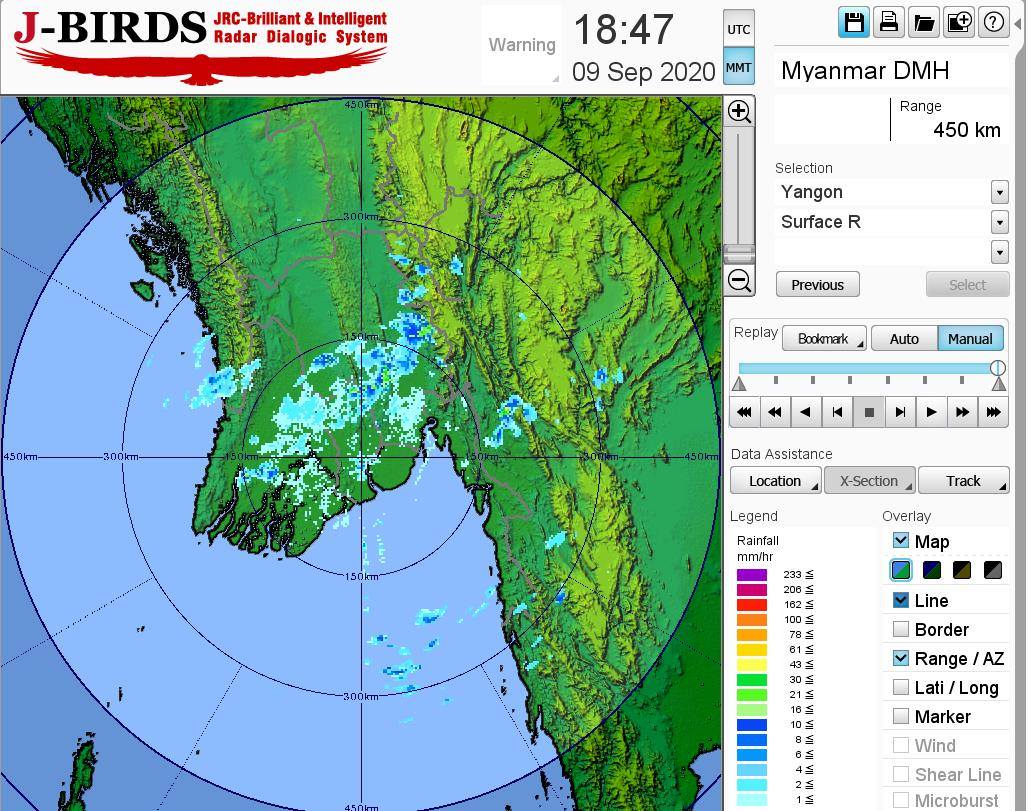Click the Save (floppy disk) icon
This screenshot has height=811, width=1030.
(x=854, y=22)
